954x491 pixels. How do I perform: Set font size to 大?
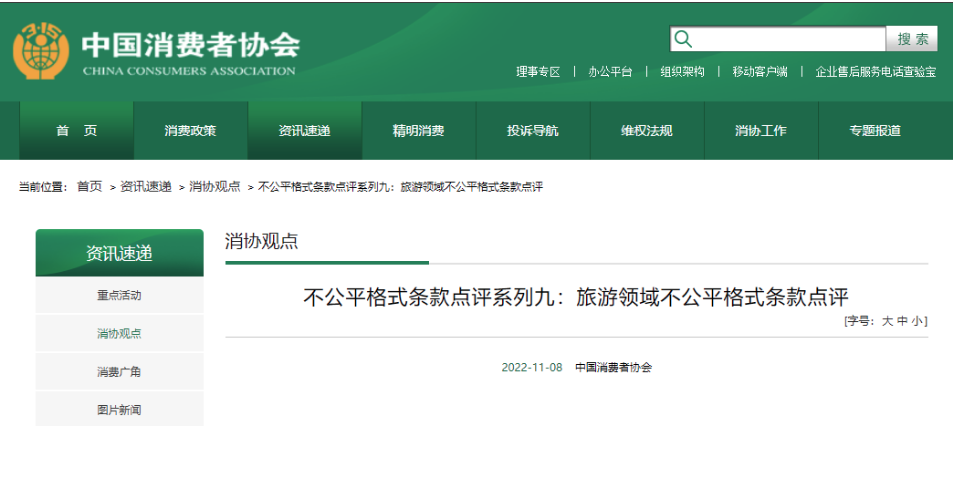click(x=886, y=321)
